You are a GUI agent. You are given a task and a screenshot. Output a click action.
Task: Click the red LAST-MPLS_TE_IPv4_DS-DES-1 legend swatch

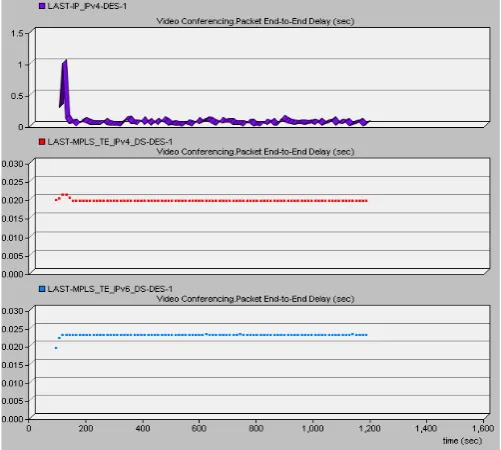[42, 142]
